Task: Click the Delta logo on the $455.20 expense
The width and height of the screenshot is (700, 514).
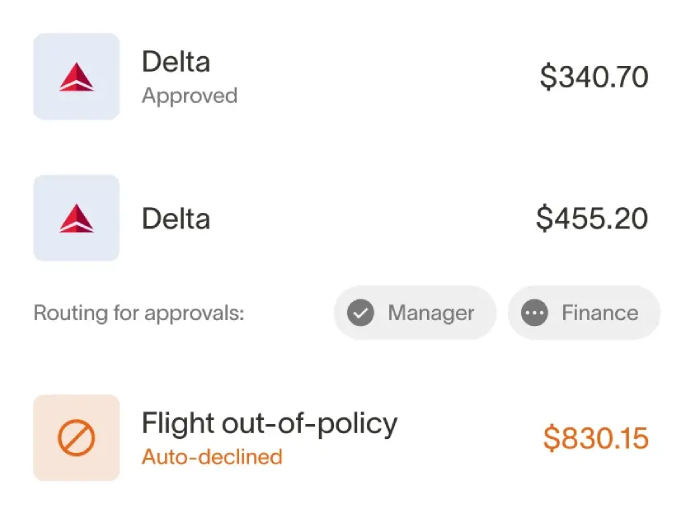Action: point(76,218)
